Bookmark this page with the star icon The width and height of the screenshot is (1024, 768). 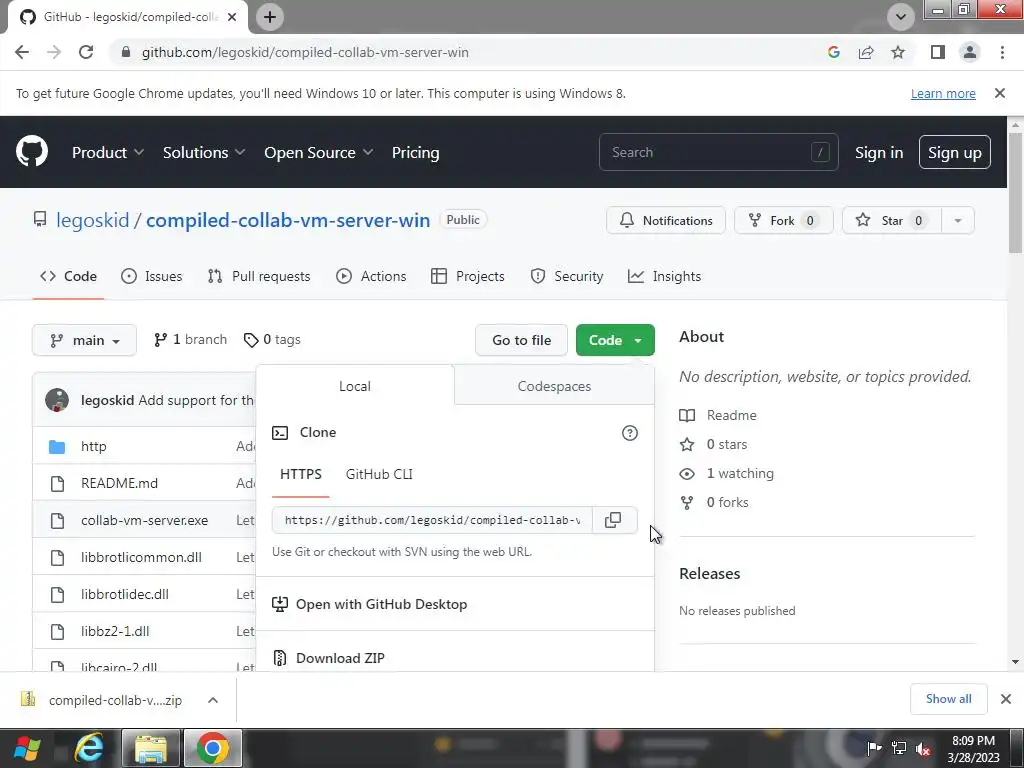tap(898, 52)
